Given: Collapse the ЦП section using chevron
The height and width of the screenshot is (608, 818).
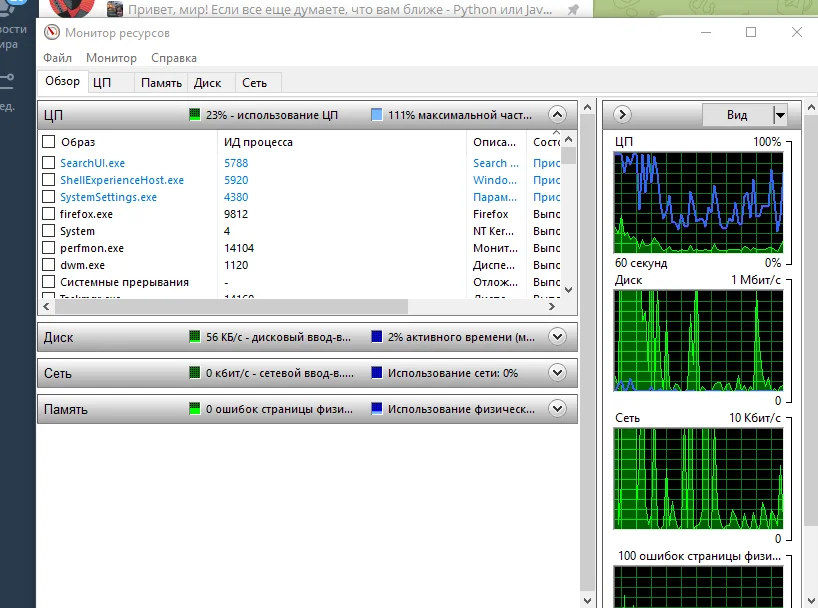Looking at the screenshot, I should [x=557, y=115].
